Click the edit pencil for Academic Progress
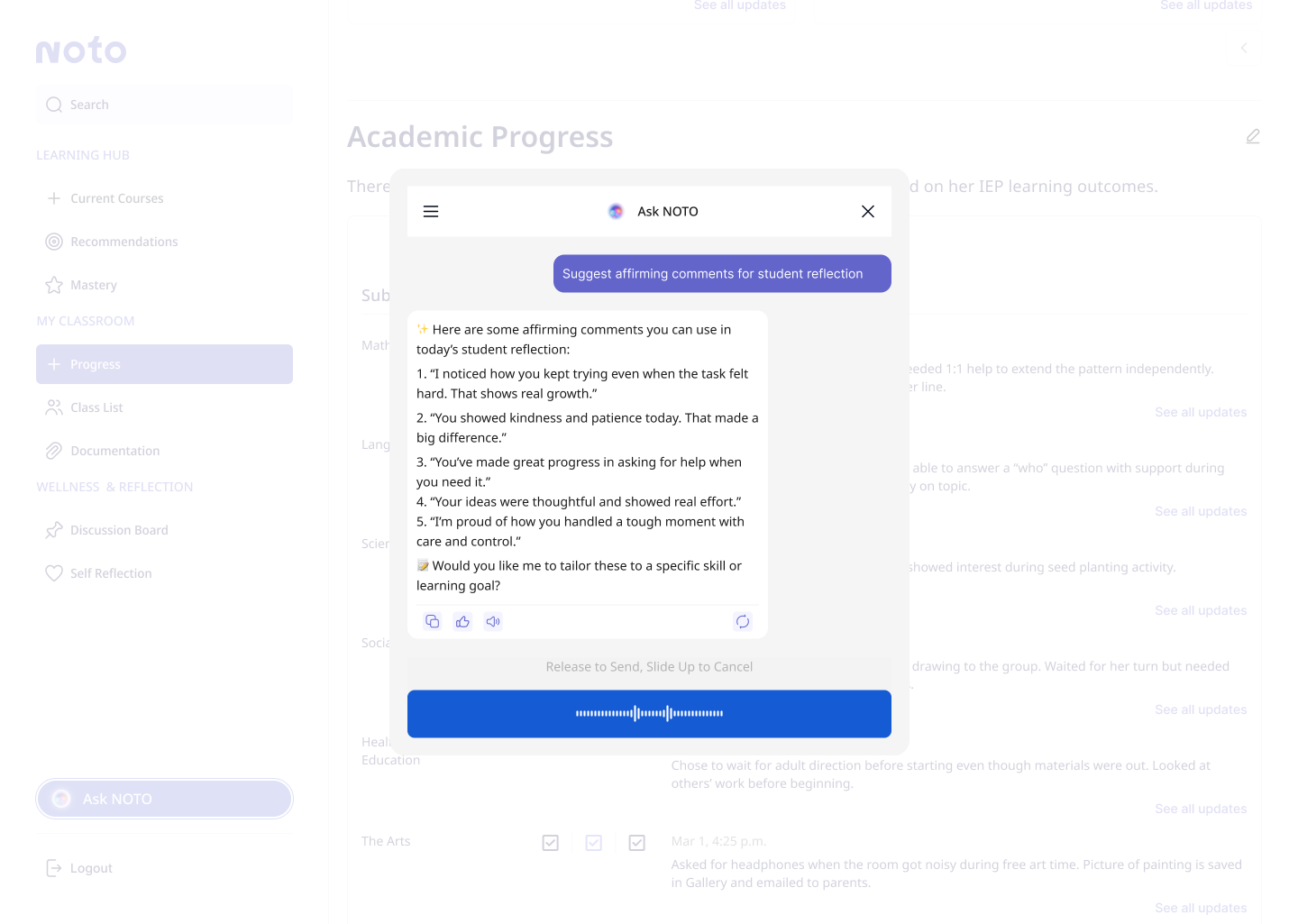The width and height of the screenshot is (1298, 924). click(x=1252, y=137)
